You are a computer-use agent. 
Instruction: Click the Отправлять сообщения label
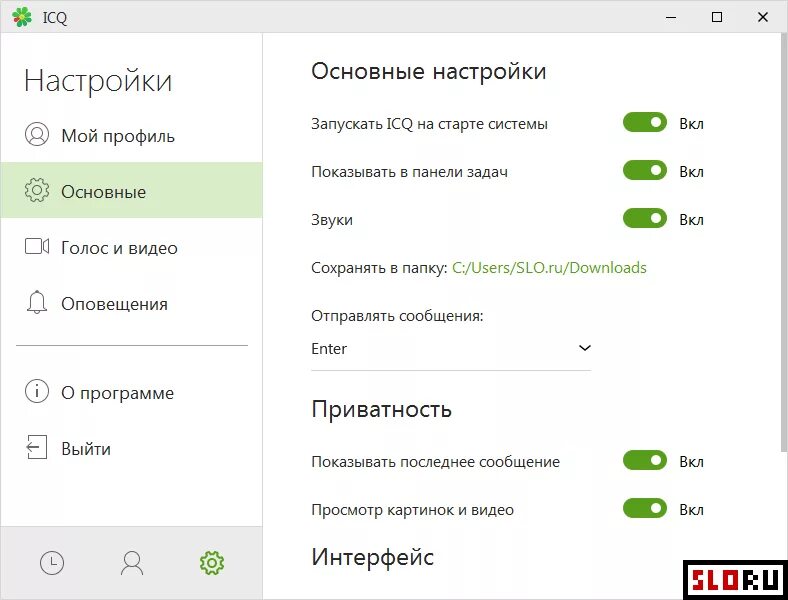397,316
